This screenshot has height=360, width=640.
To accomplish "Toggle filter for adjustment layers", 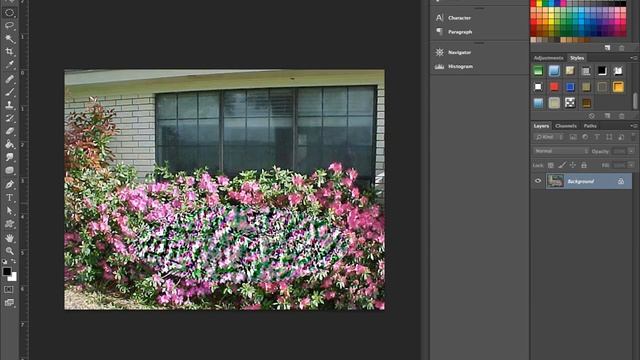I will (x=585, y=137).
